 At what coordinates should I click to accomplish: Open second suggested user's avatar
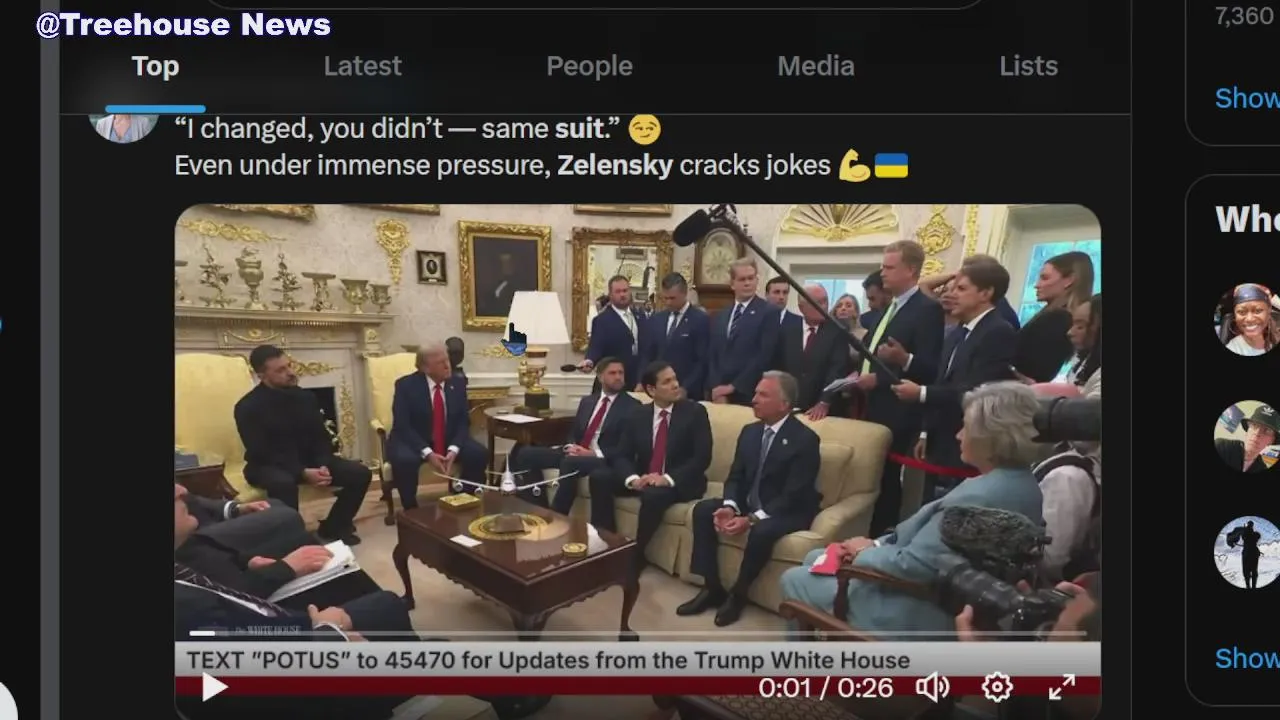(1247, 436)
